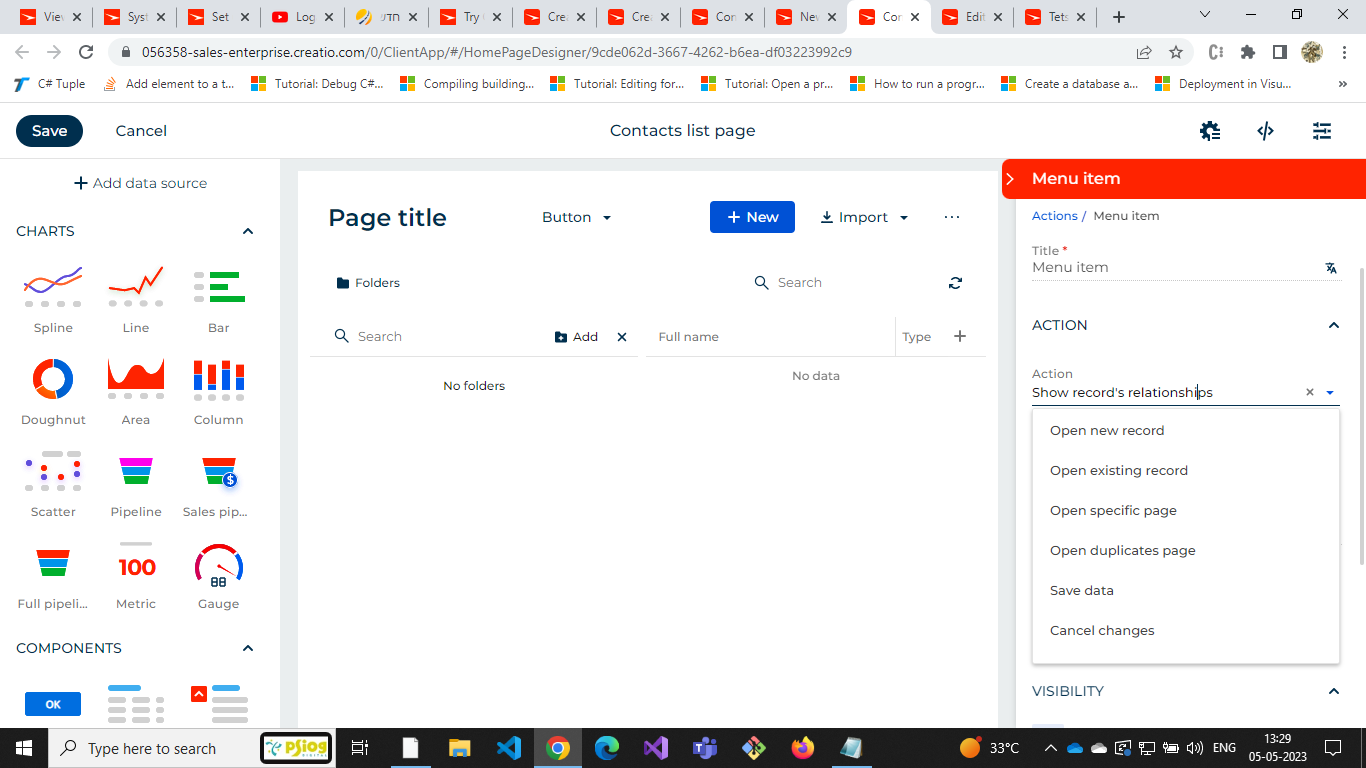Viewport: 1366px width, 768px height.
Task: Click the New button
Action: (752, 217)
